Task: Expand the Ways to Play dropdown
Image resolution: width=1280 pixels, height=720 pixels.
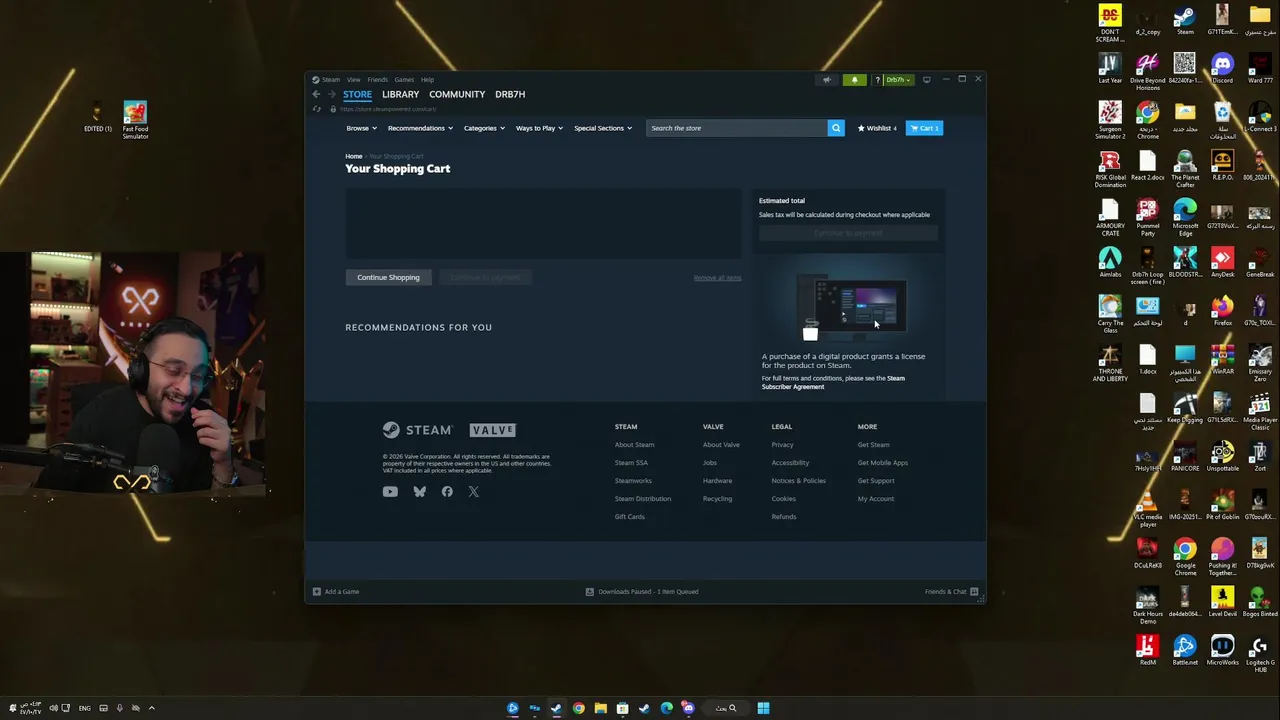Action: click(539, 128)
